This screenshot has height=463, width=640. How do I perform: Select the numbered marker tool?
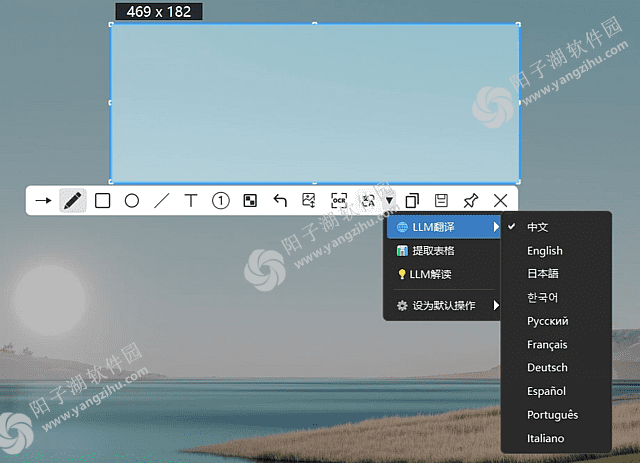click(220, 200)
